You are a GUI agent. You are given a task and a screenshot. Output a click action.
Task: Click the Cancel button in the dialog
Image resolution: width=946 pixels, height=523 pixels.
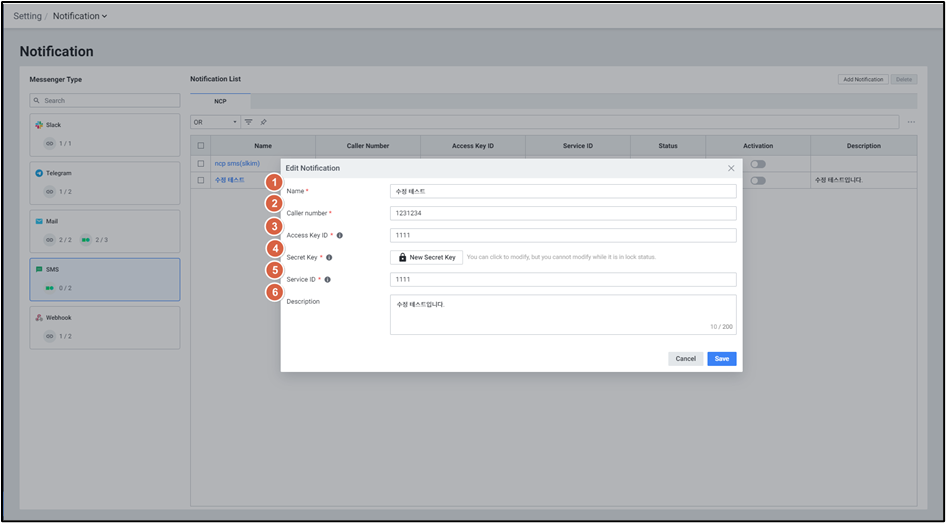[685, 359]
